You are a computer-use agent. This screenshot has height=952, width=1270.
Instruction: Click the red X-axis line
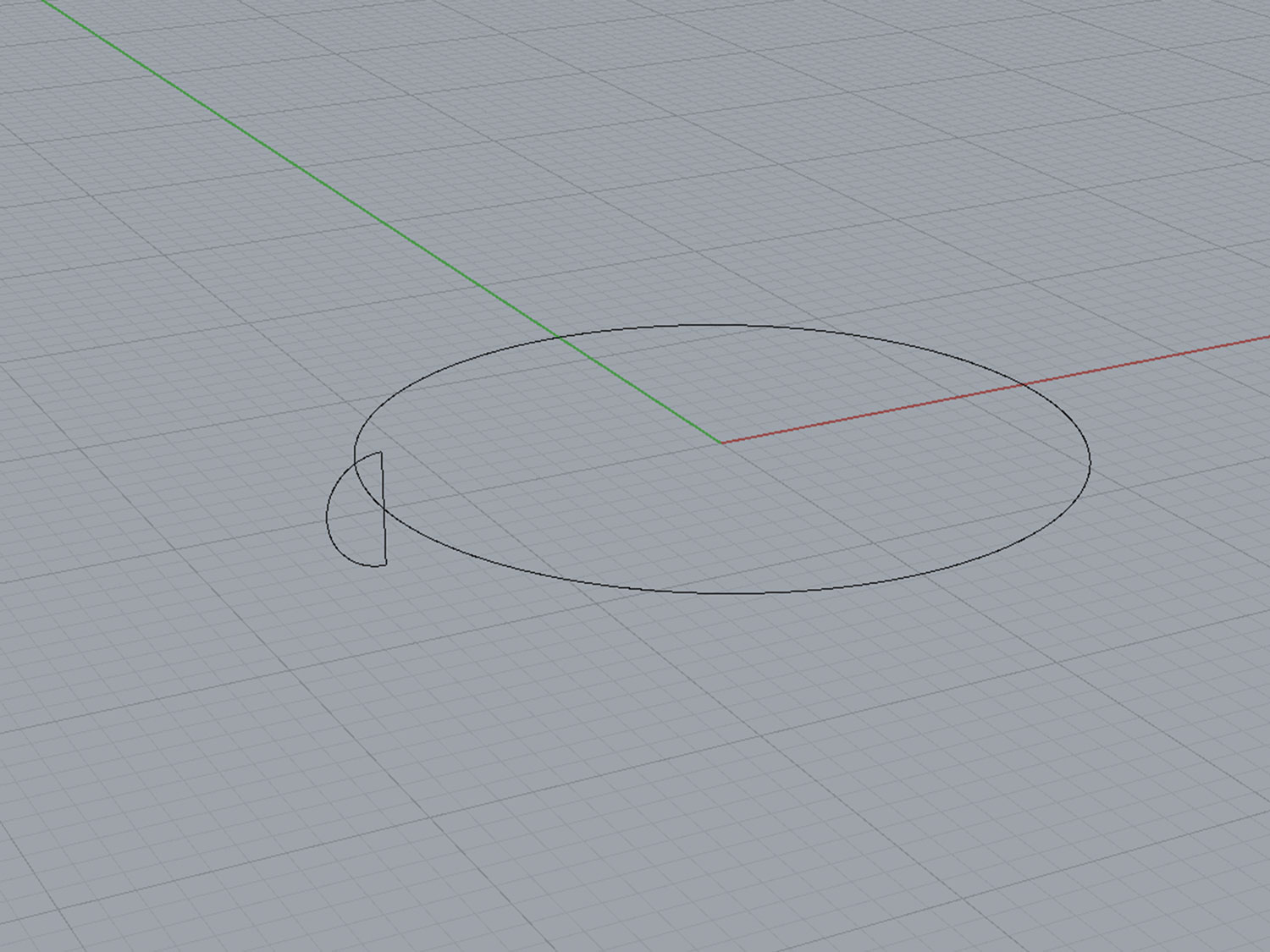tap(996, 389)
